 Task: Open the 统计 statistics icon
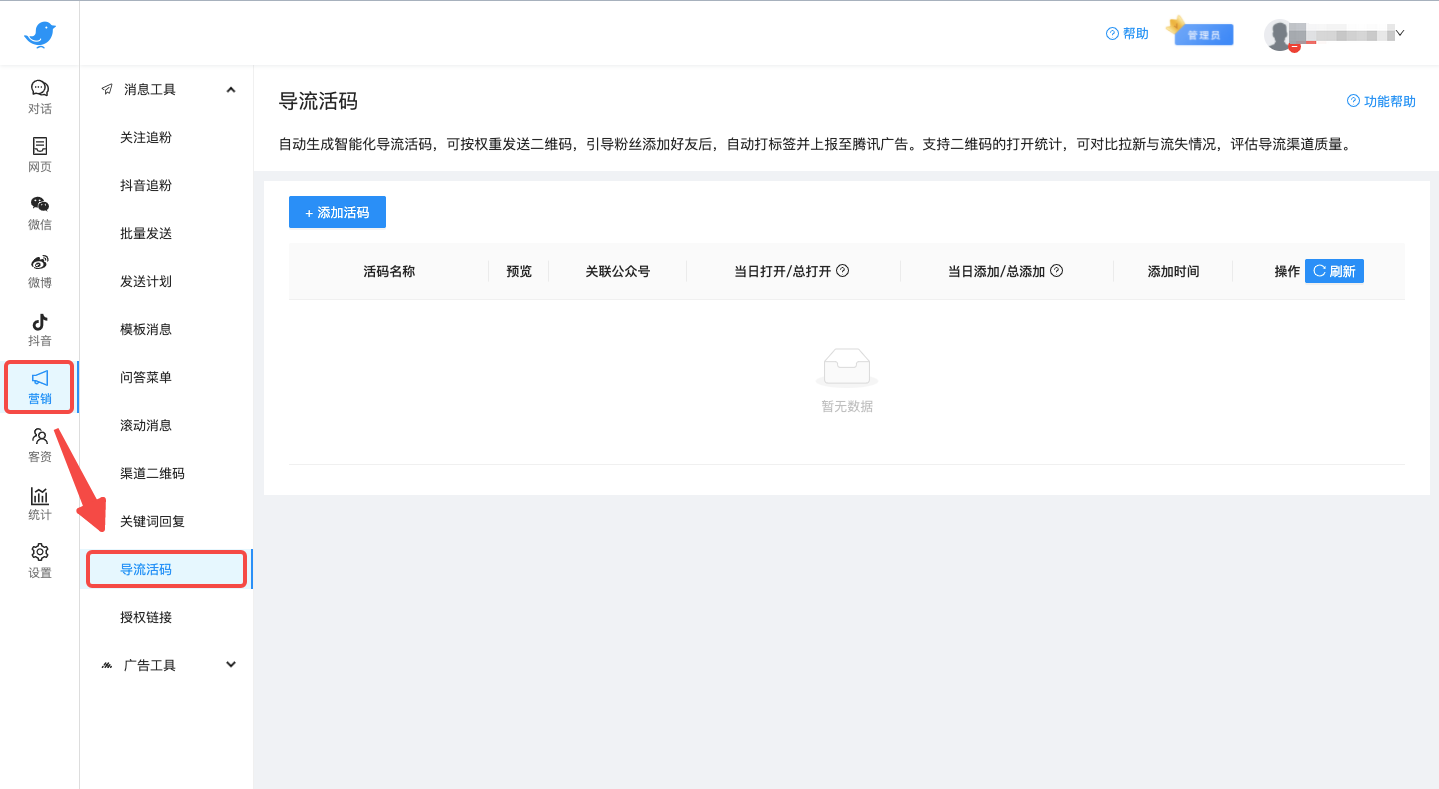click(39, 502)
